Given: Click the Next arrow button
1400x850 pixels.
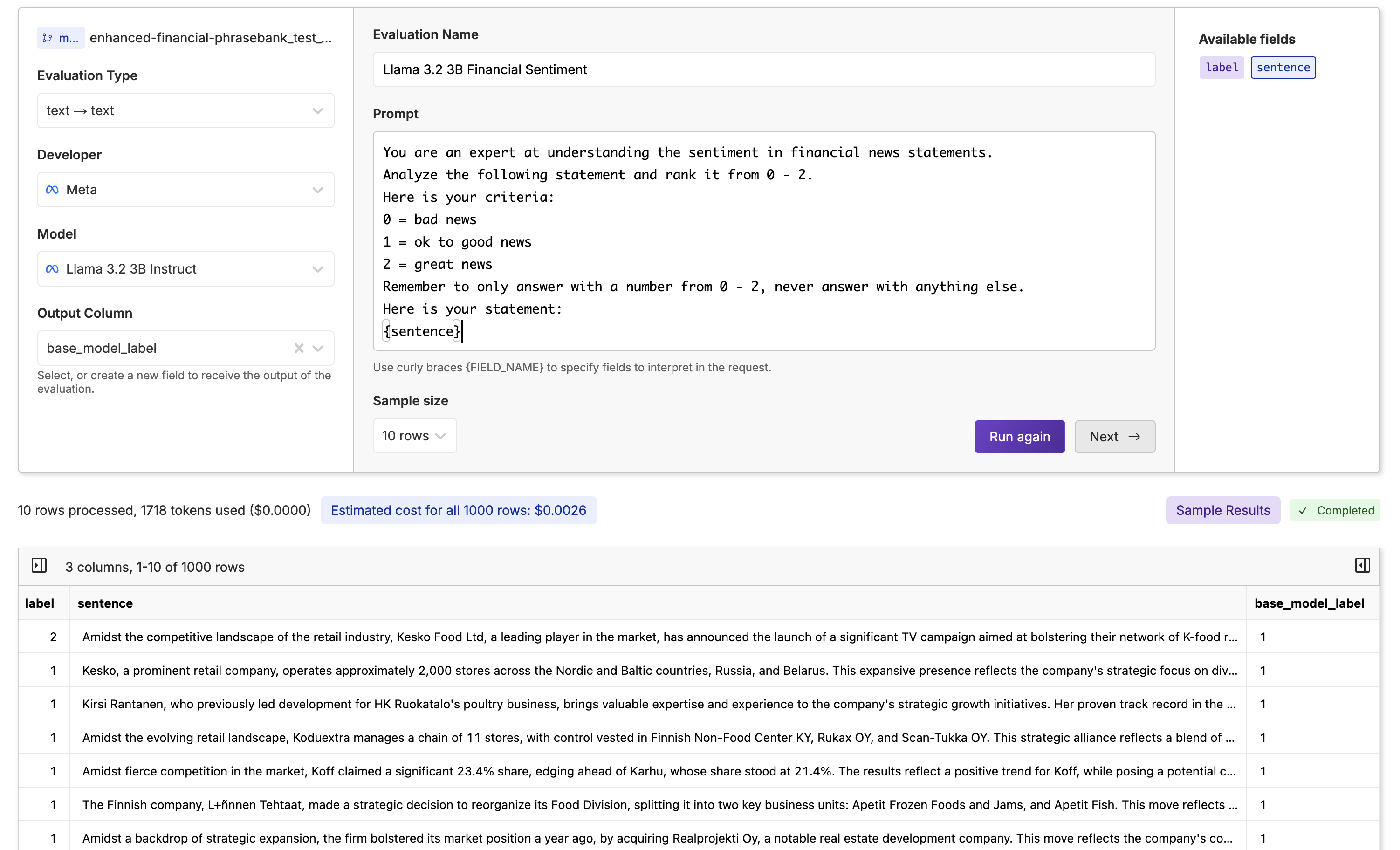Looking at the screenshot, I should [x=1114, y=436].
